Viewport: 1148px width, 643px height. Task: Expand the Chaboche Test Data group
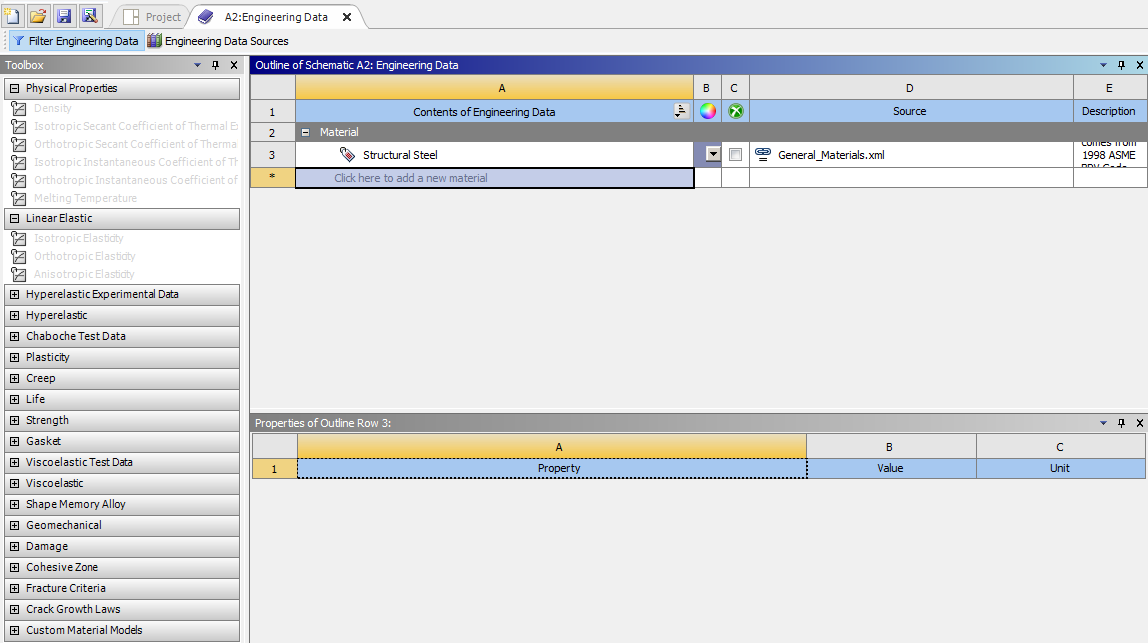click(x=15, y=336)
